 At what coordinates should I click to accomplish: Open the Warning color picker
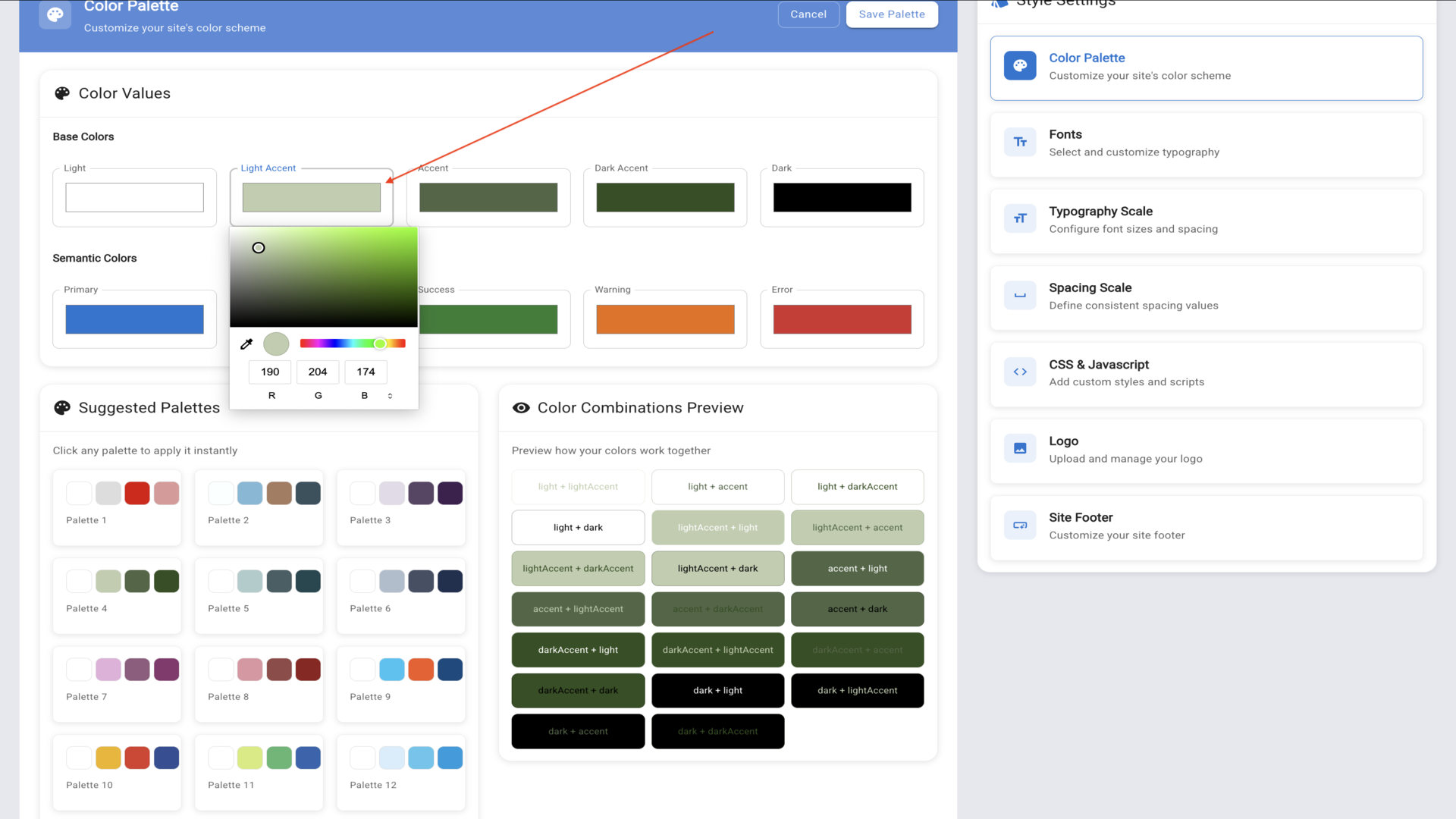[x=665, y=319]
